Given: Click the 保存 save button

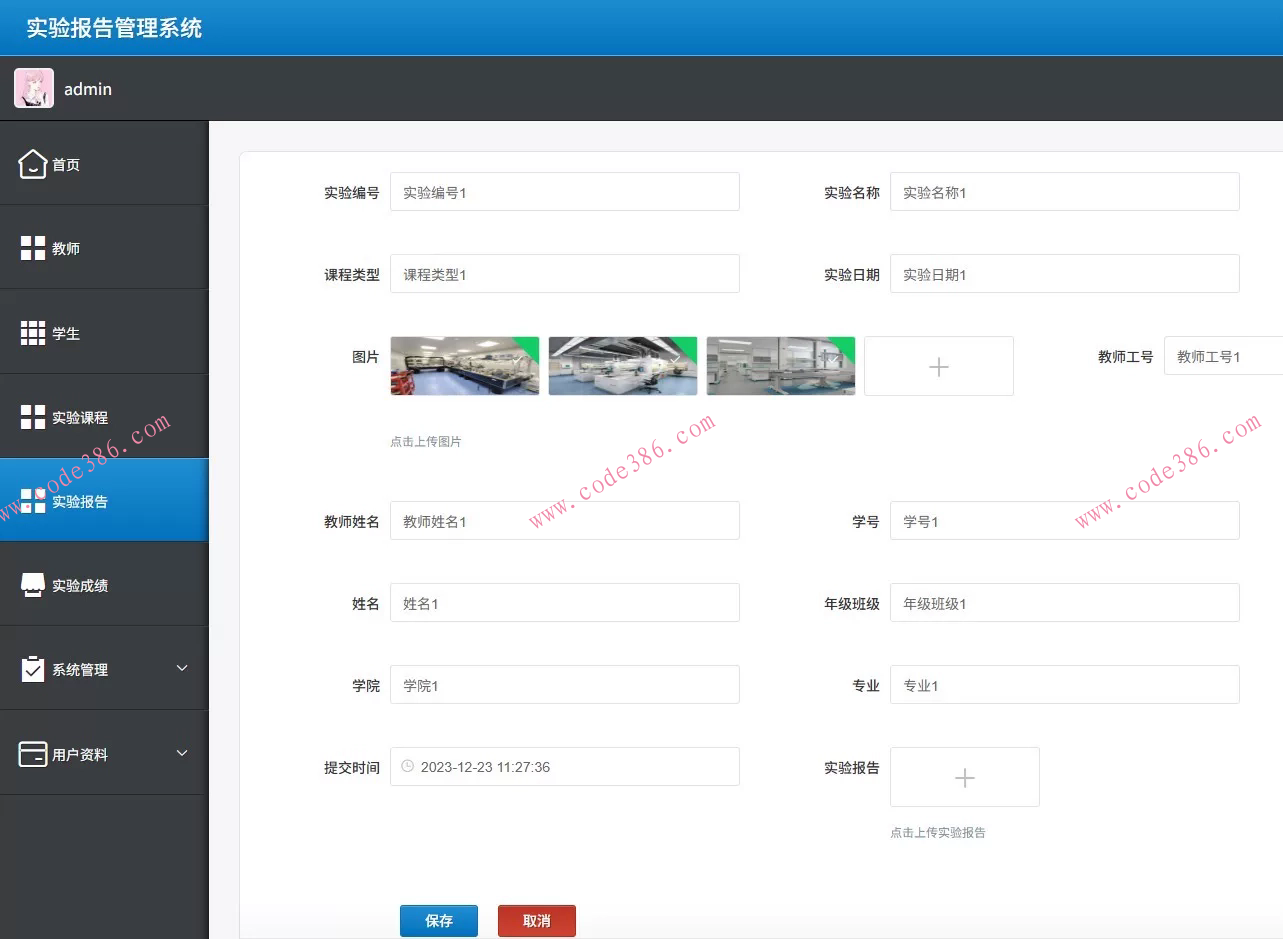Looking at the screenshot, I should [x=438, y=920].
